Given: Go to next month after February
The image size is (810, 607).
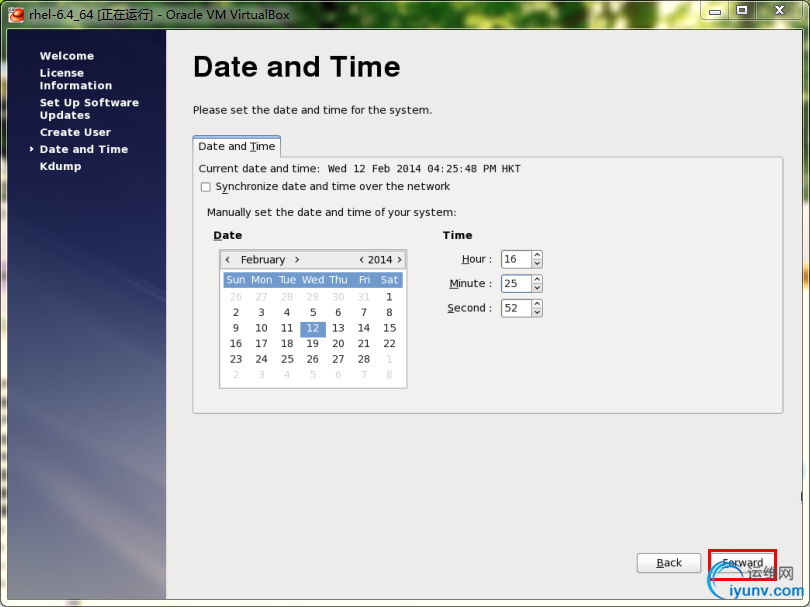Looking at the screenshot, I should click(297, 259).
